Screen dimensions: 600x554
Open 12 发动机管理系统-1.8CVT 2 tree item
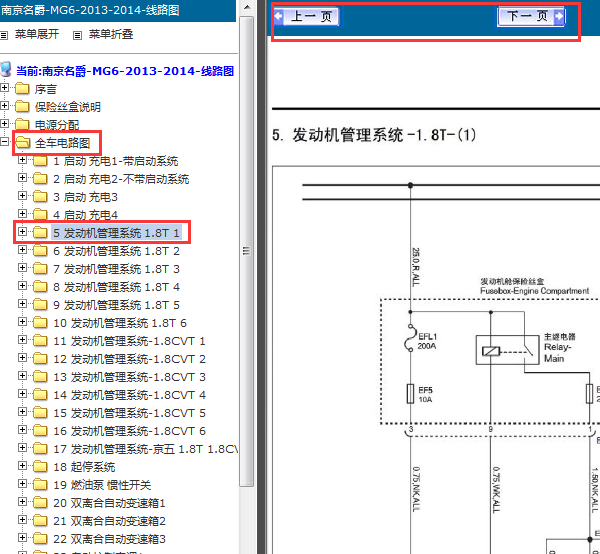[129, 359]
